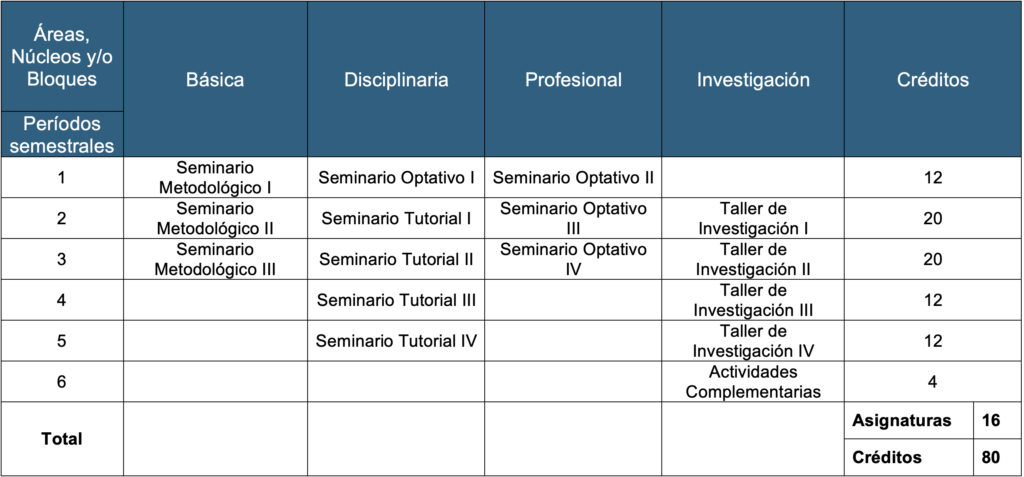
Task: Click the Períodos semestrales header cell
Action: point(62,134)
